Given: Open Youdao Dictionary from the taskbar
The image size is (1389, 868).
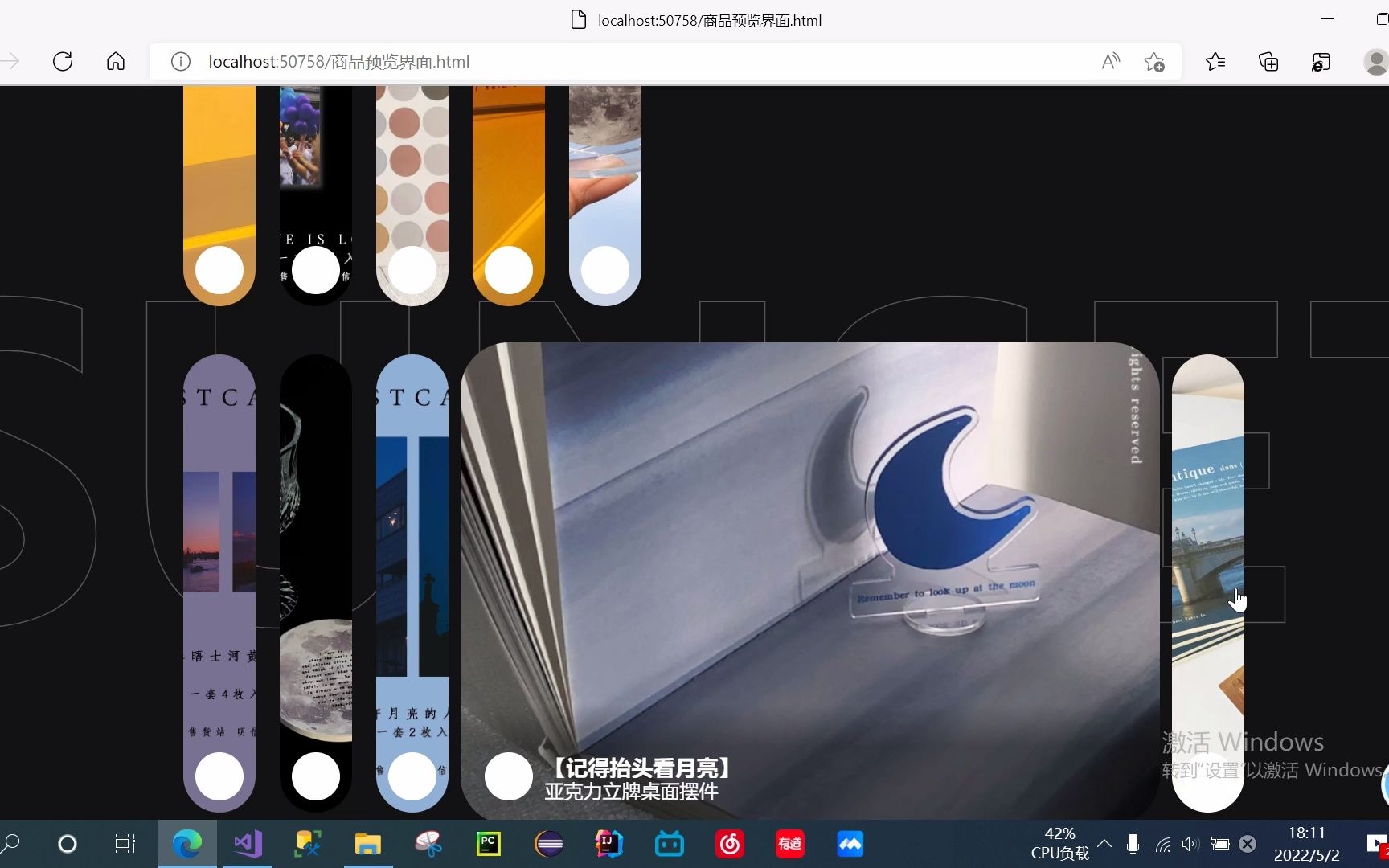Looking at the screenshot, I should click(x=789, y=844).
